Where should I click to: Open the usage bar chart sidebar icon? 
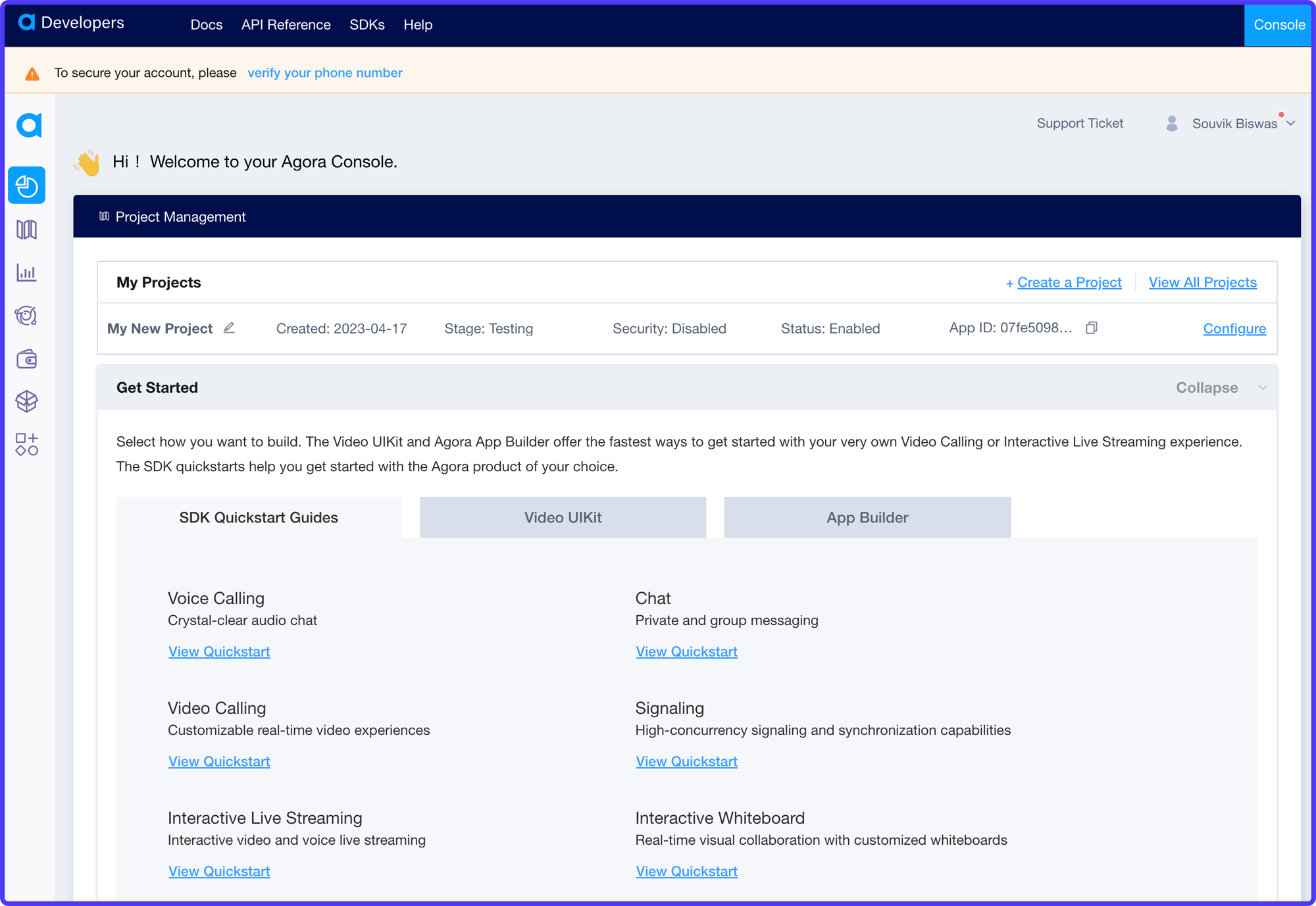[27, 272]
